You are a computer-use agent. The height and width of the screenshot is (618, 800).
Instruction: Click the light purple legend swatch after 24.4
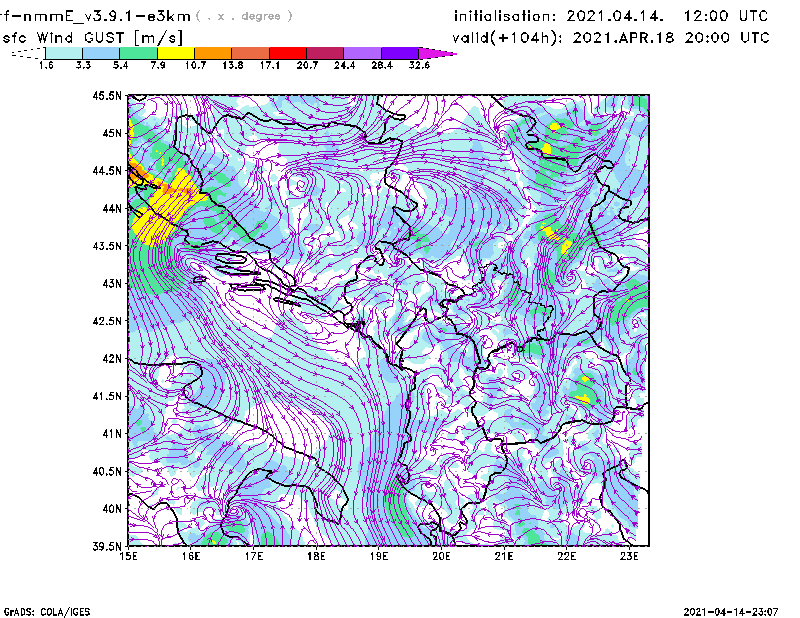pos(363,53)
